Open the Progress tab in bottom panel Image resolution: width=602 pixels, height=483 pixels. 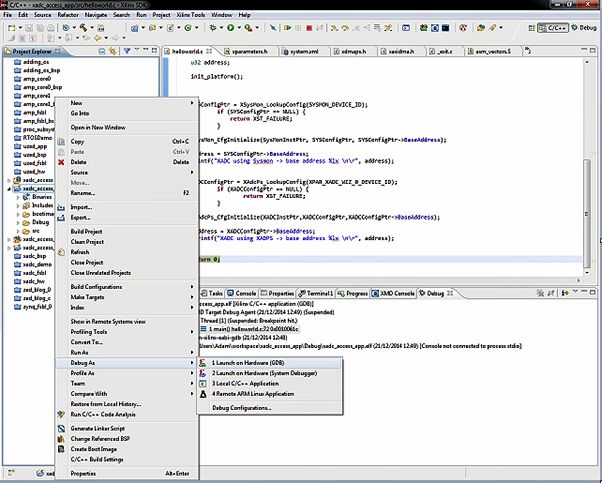[x=352, y=293]
